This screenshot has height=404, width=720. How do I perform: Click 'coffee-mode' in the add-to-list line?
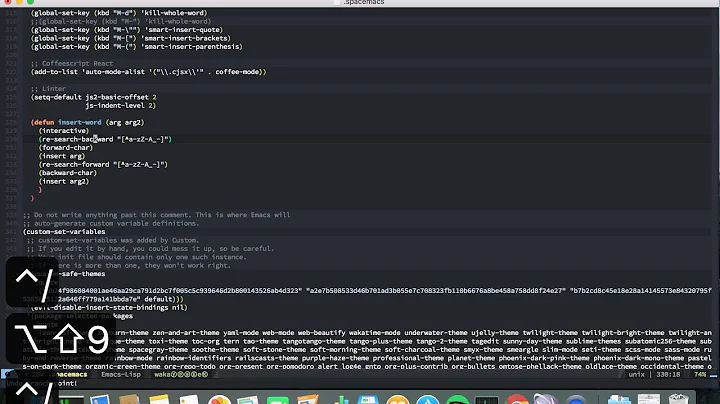pyautogui.click(x=237, y=72)
